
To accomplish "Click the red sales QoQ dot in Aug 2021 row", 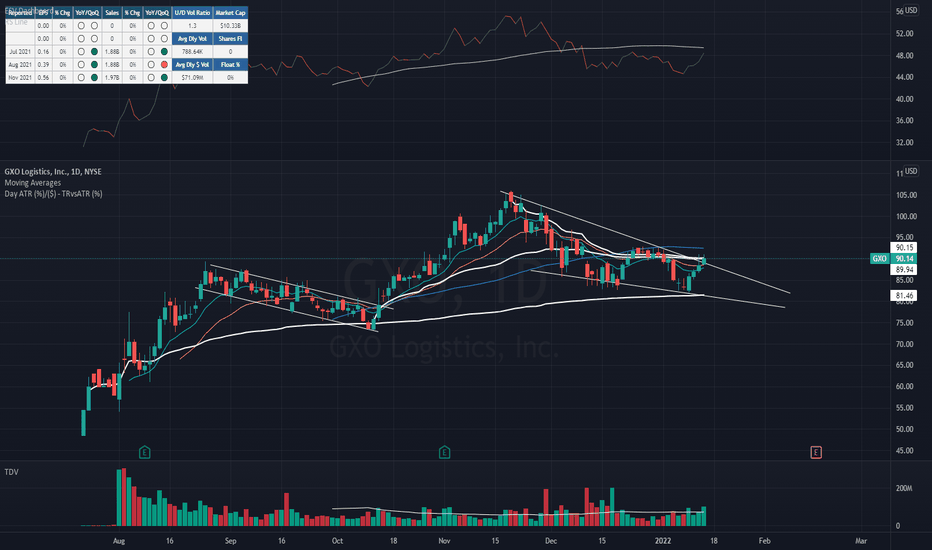I will coord(164,65).
